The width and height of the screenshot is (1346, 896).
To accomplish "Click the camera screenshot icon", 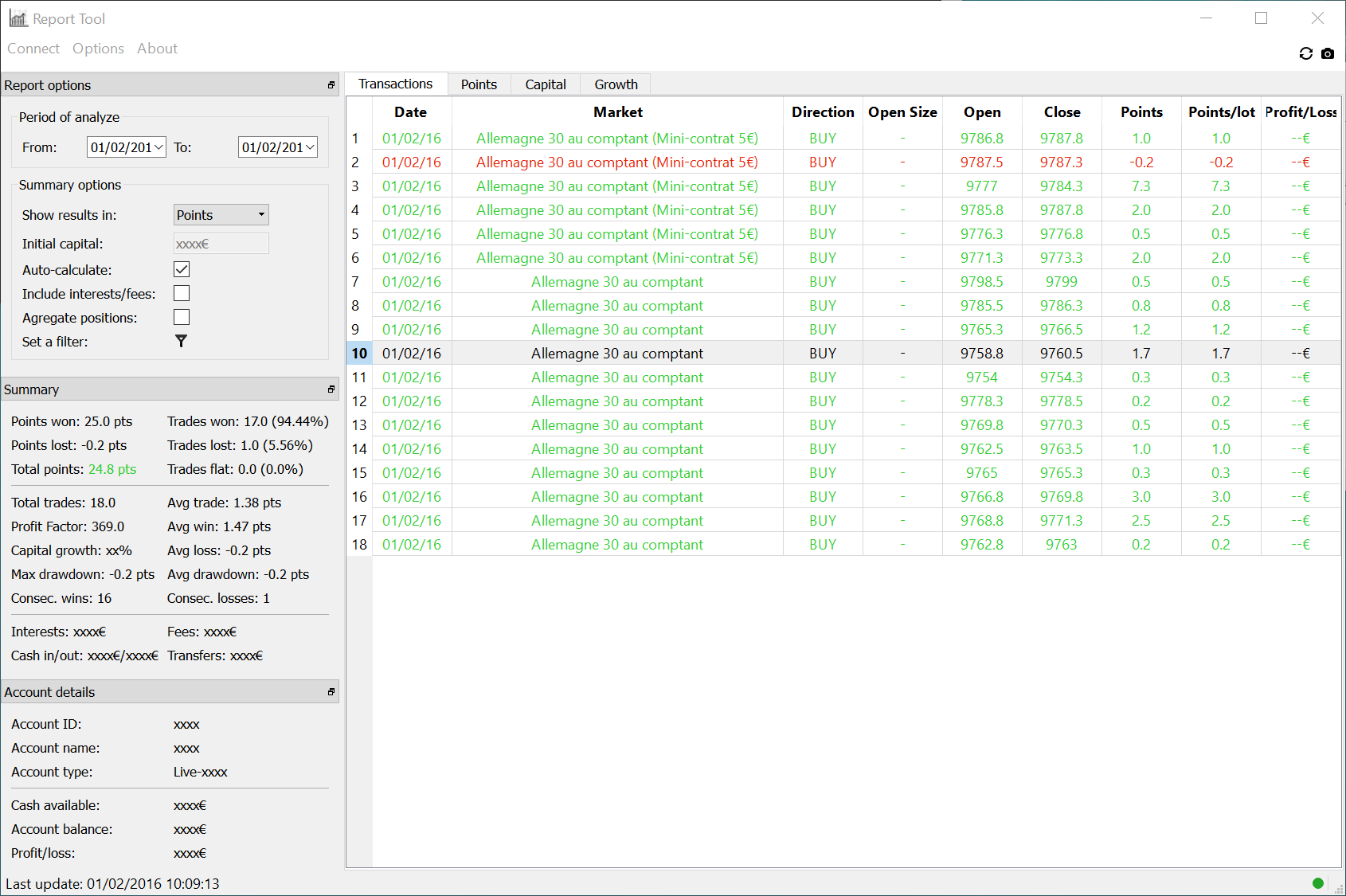I will [x=1327, y=53].
